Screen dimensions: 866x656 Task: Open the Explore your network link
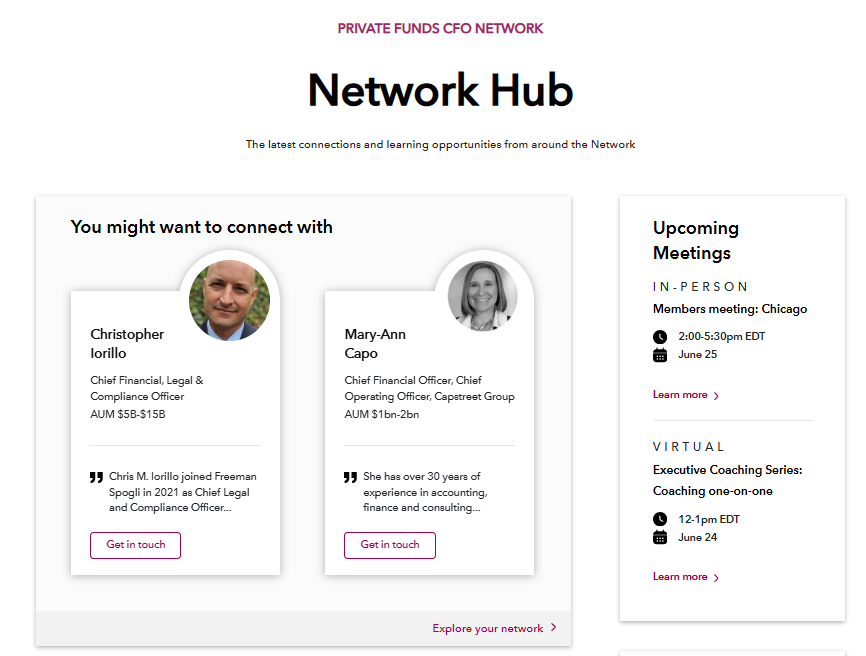point(488,629)
